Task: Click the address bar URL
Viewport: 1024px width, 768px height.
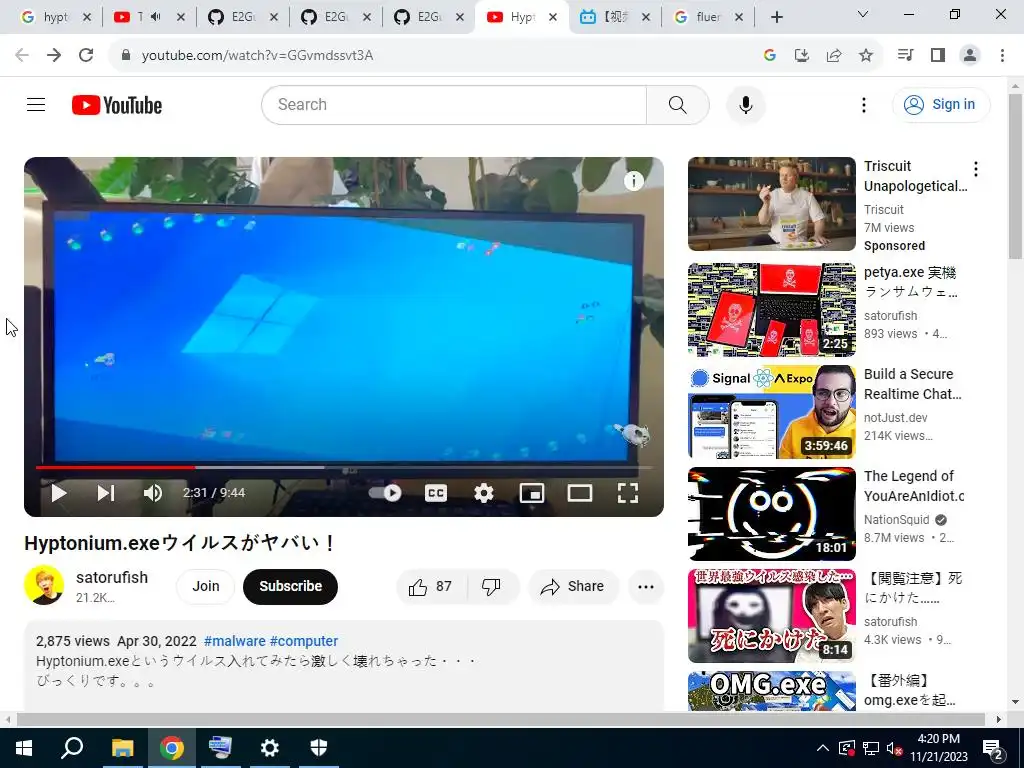Action: [257, 56]
